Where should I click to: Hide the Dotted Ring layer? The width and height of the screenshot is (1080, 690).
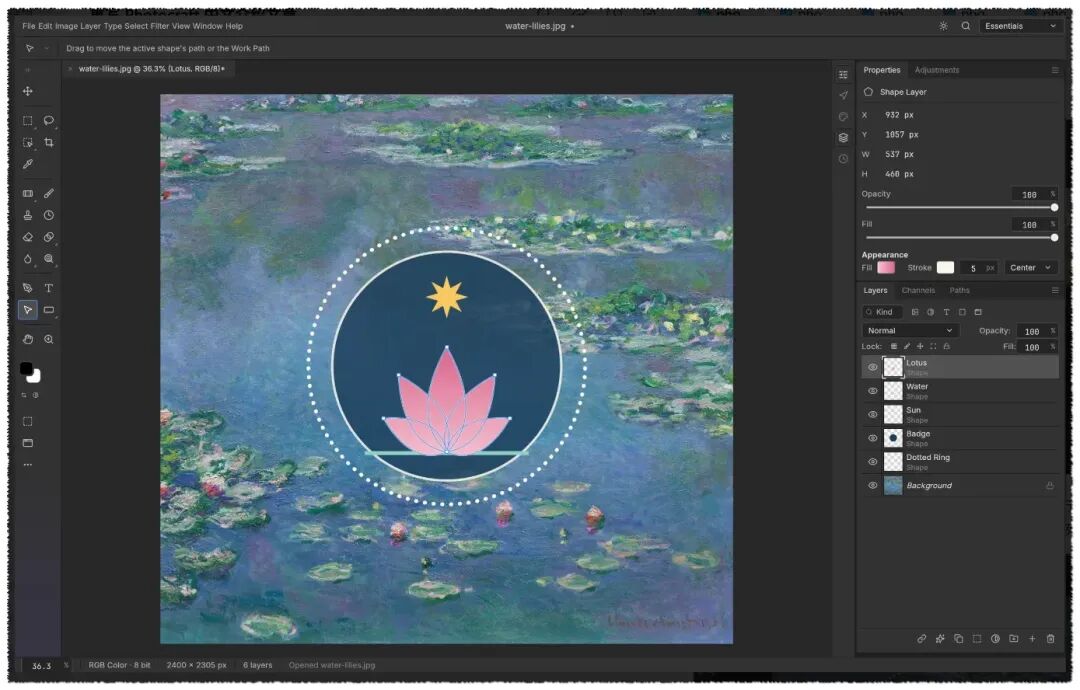[872, 462]
